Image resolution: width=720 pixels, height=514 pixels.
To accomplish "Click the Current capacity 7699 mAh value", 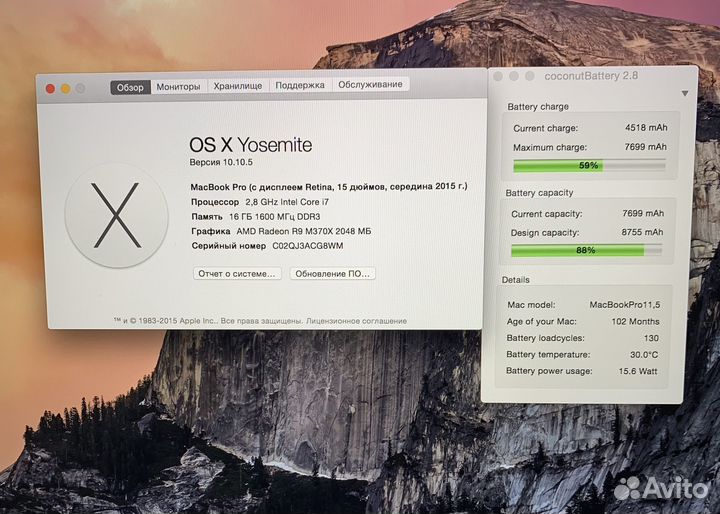I will pos(643,213).
